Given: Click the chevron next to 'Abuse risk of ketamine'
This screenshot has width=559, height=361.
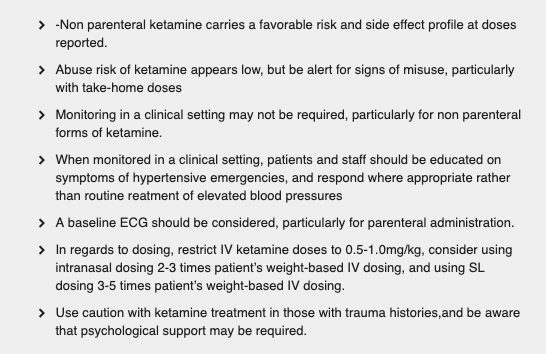Looking at the screenshot, I should point(42,70).
